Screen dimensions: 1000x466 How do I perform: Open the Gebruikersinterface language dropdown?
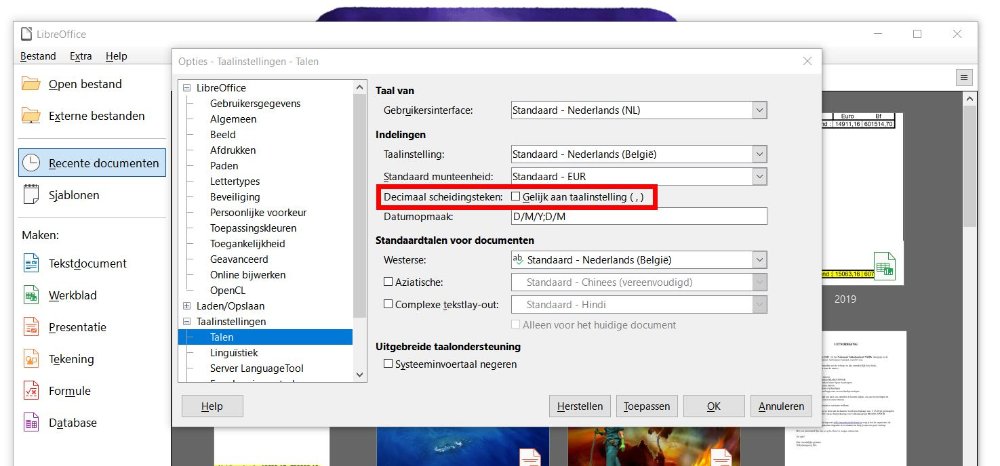coord(759,110)
